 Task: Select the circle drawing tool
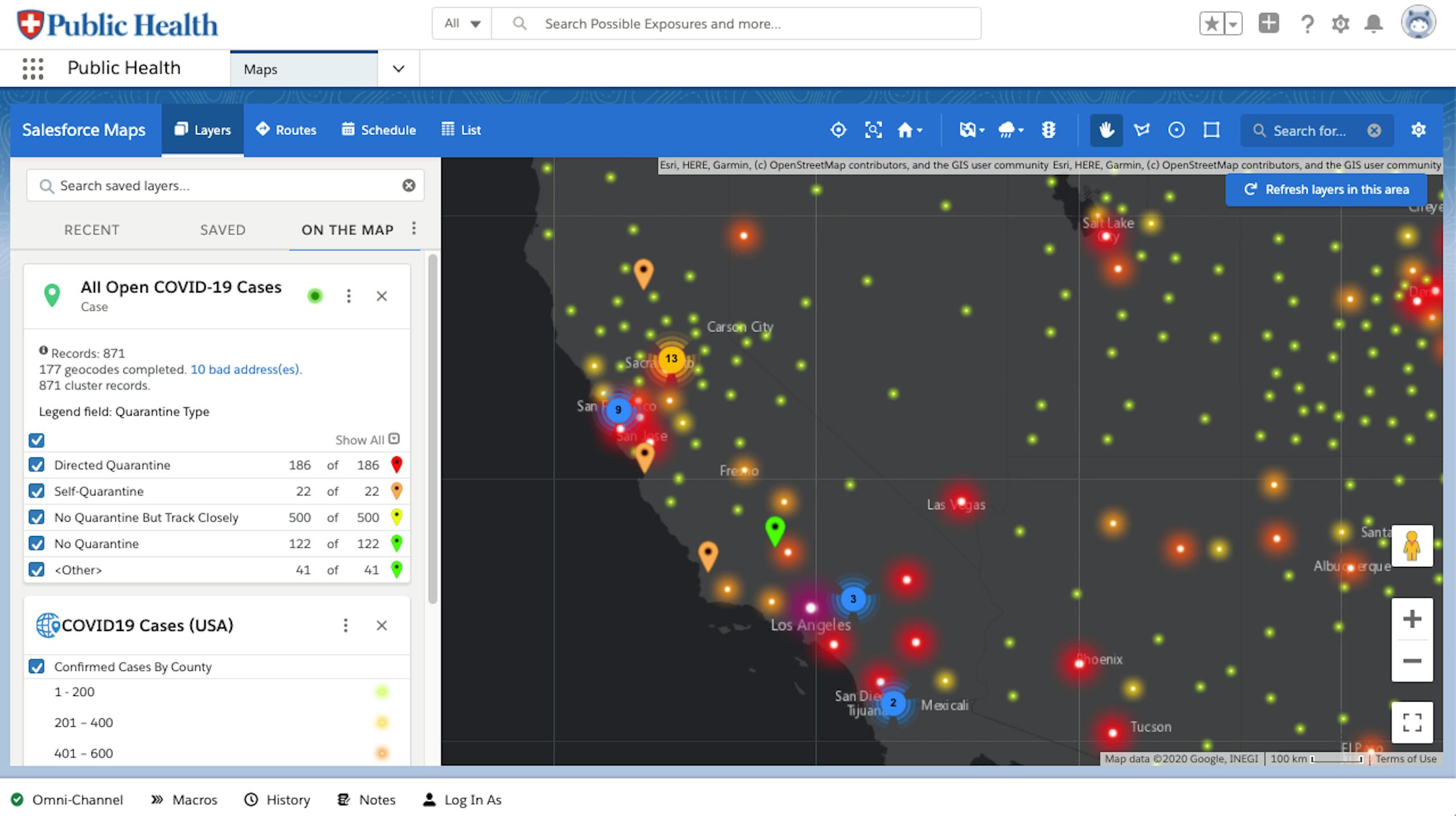[x=1176, y=130]
